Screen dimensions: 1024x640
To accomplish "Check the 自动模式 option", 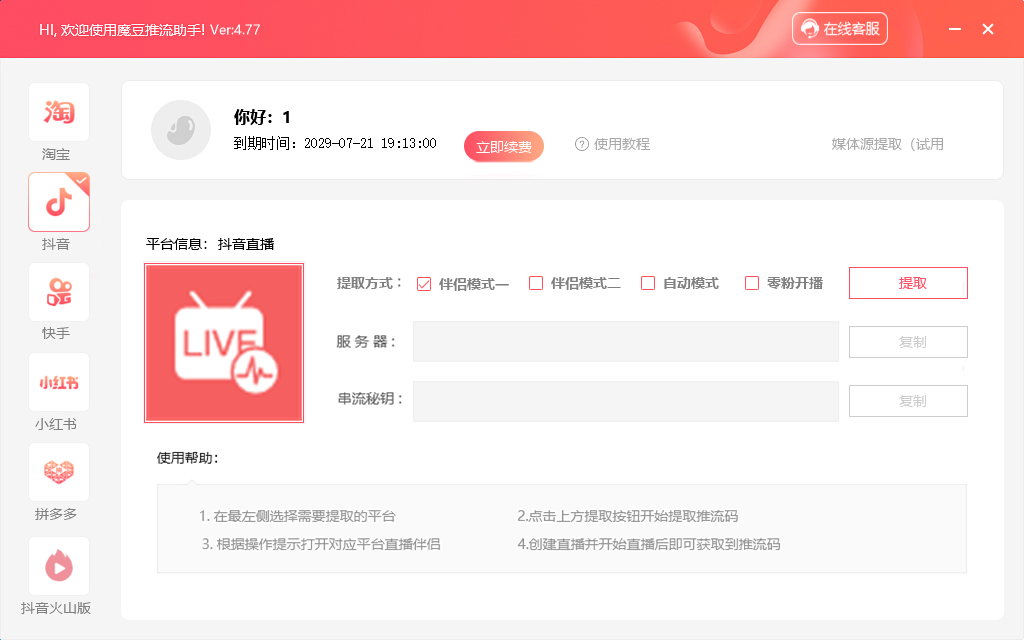I will [x=648, y=283].
